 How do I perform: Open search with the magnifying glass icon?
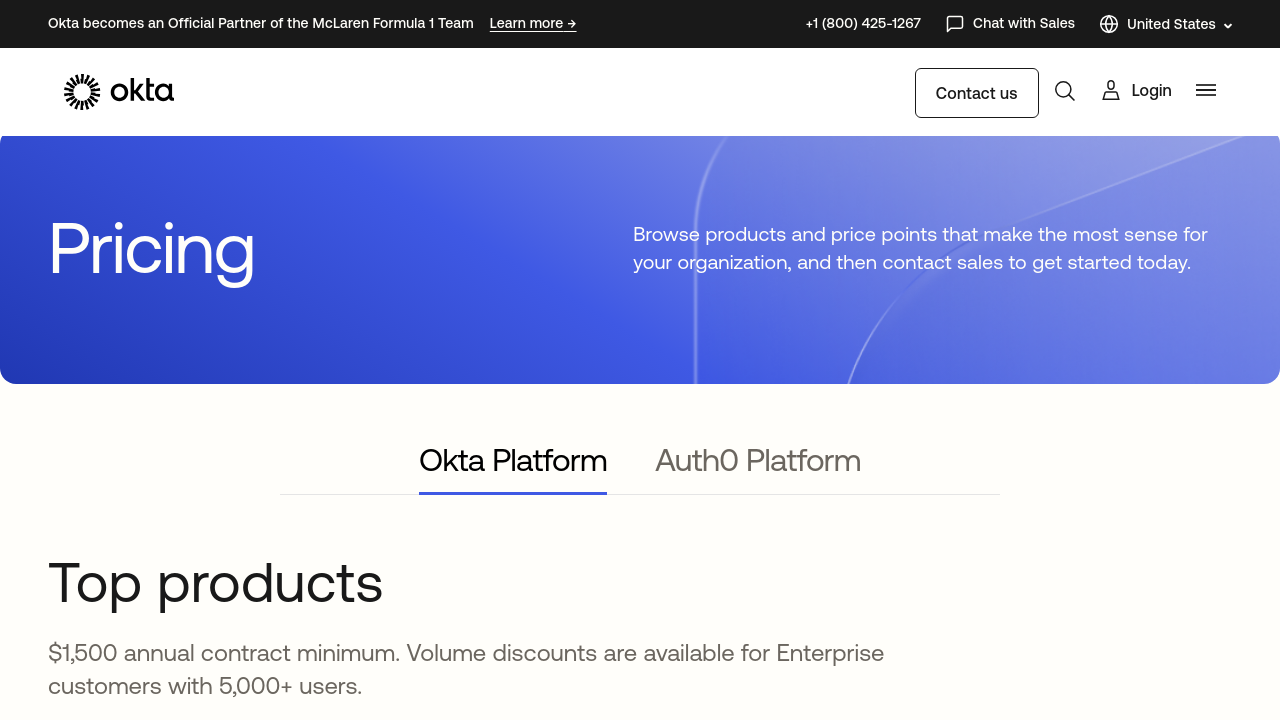[x=1065, y=91]
